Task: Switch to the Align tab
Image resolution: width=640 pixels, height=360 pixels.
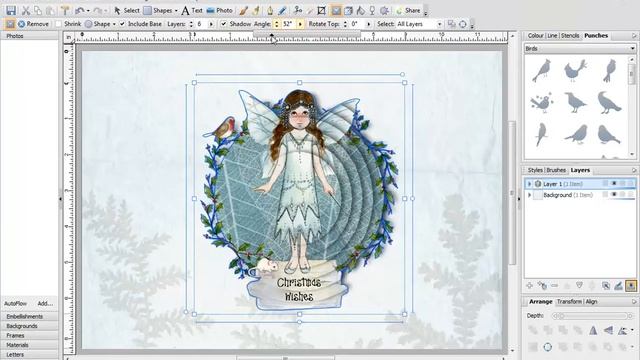Action: tap(591, 302)
